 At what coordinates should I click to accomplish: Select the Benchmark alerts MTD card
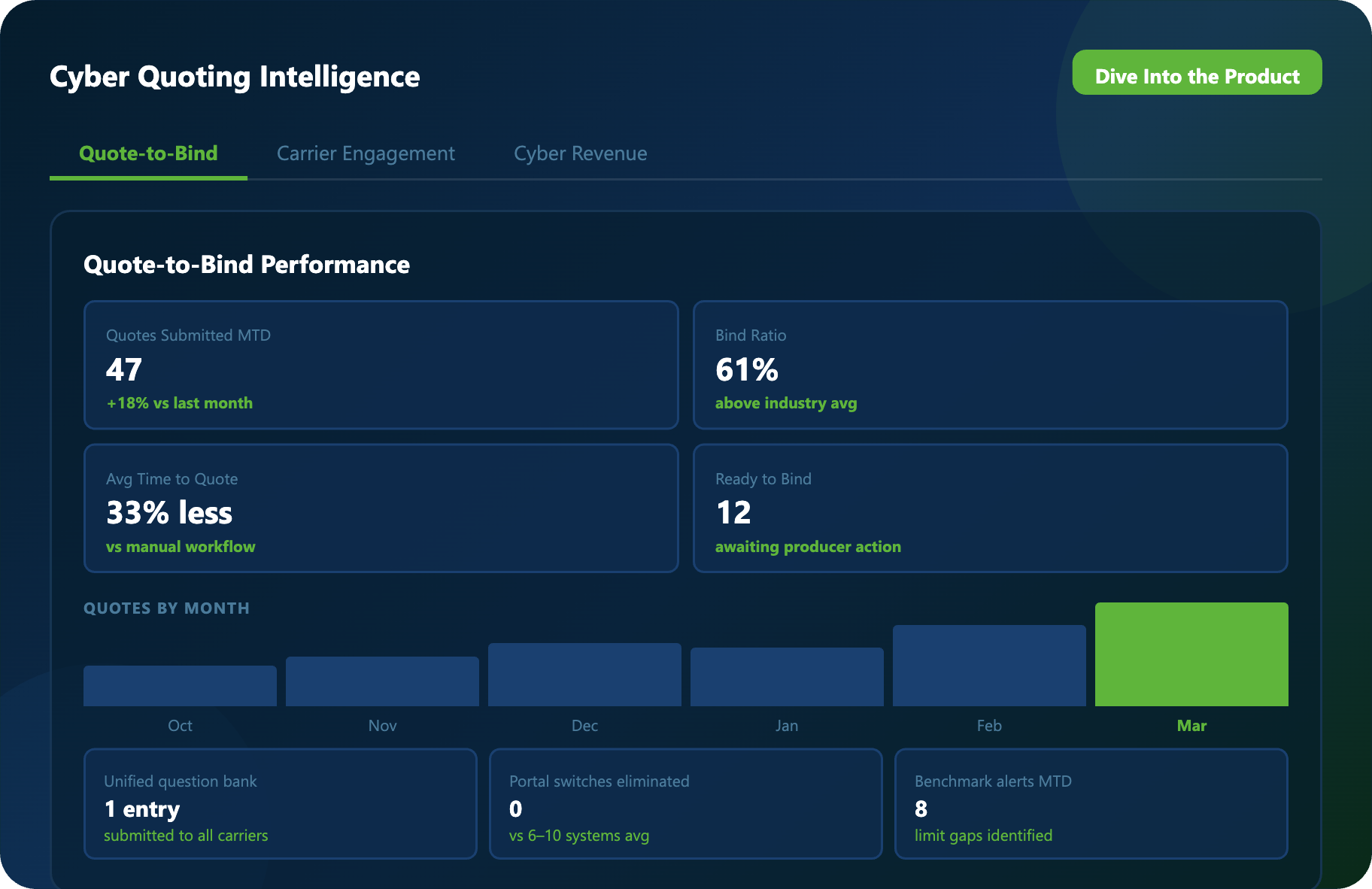tap(1091, 803)
